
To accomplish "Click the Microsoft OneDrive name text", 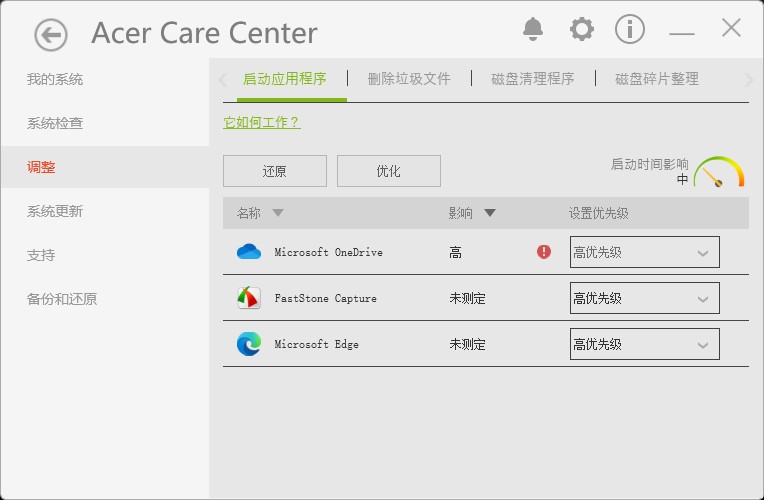I will coord(328,252).
